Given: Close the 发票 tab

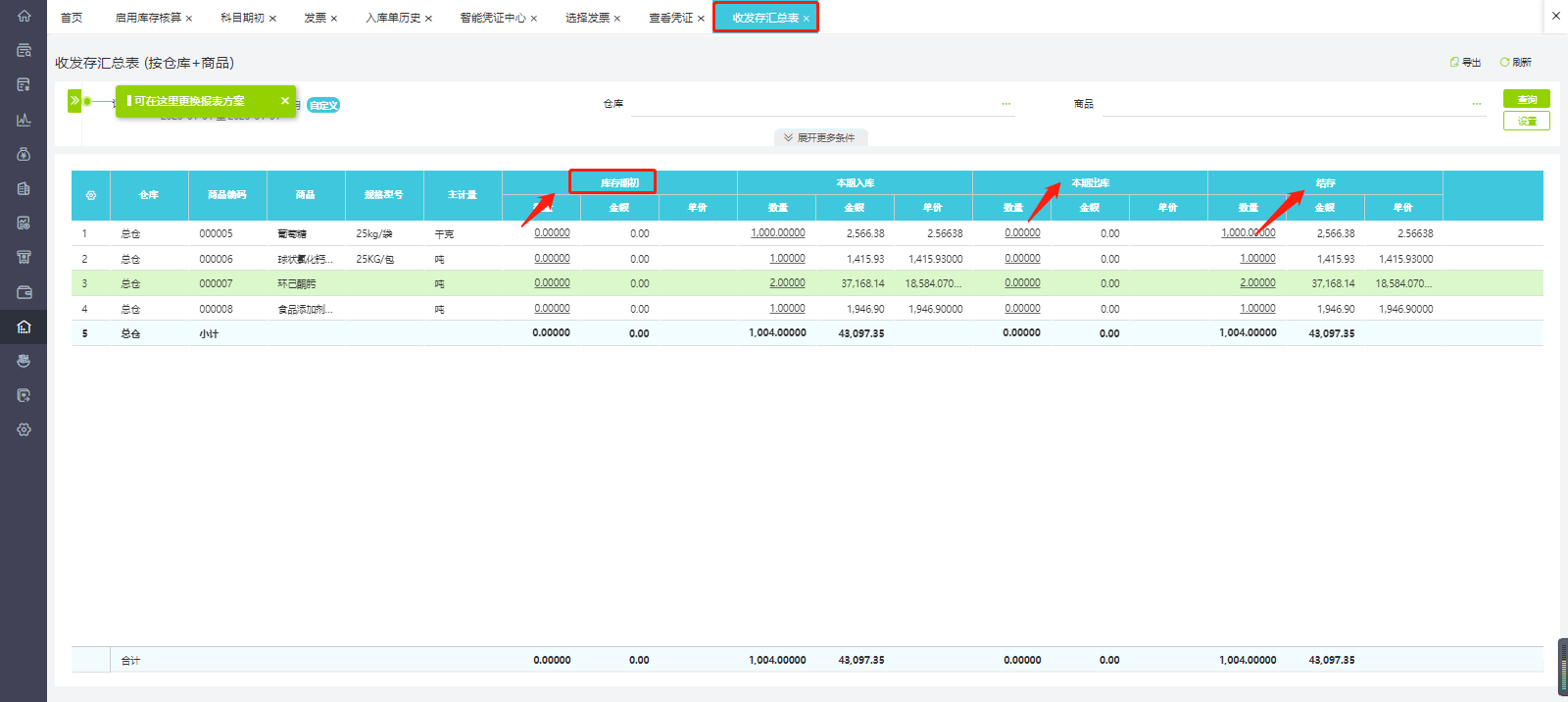Looking at the screenshot, I should [x=334, y=19].
